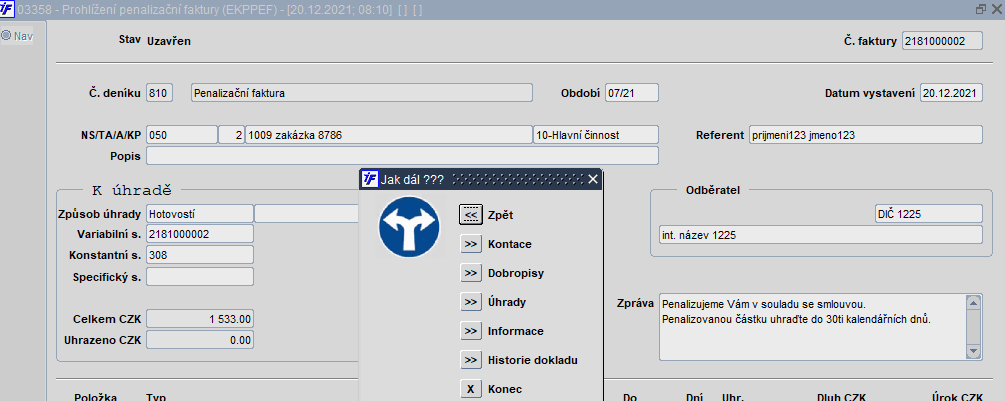
Task: Click the 10-Hlavní činnost field
Action: tap(595, 135)
